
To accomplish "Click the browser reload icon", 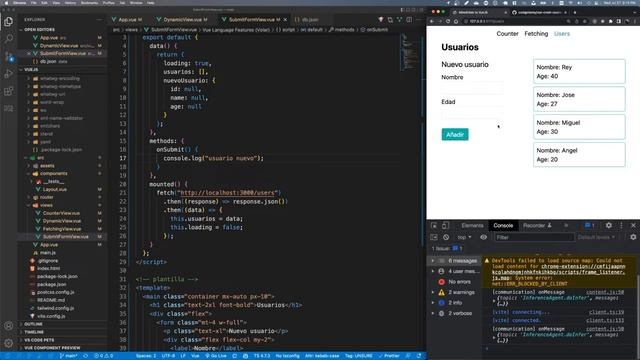I will [448, 21].
